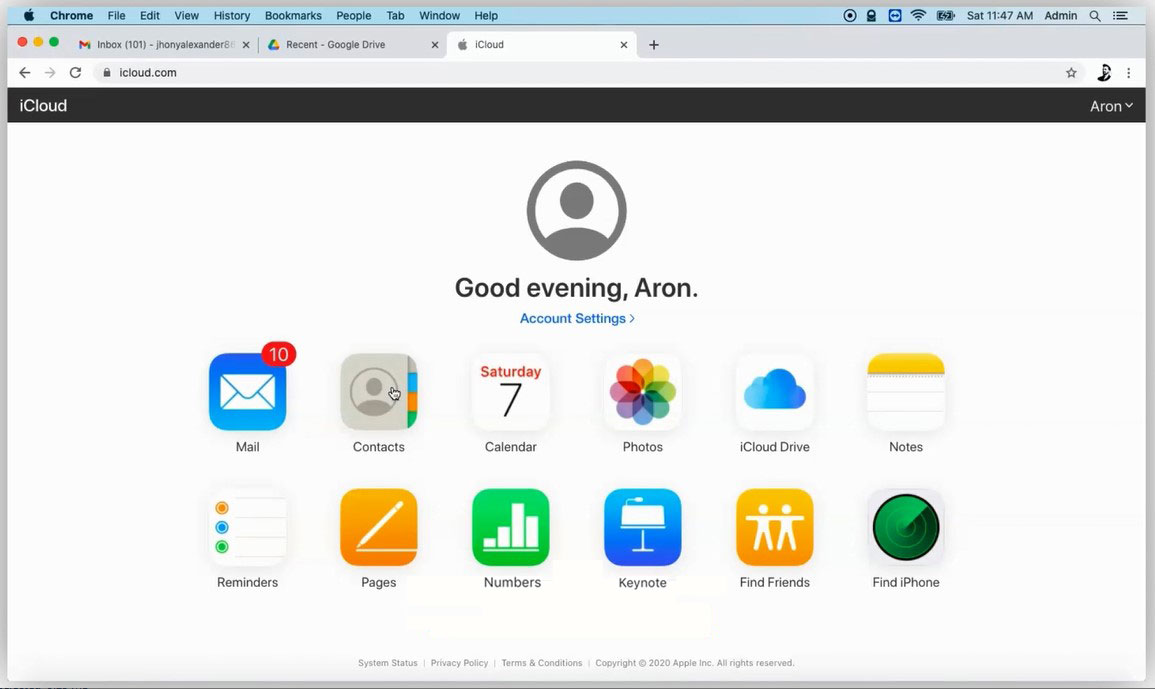1155x689 pixels.
Task: Open Find iPhone
Action: click(905, 526)
